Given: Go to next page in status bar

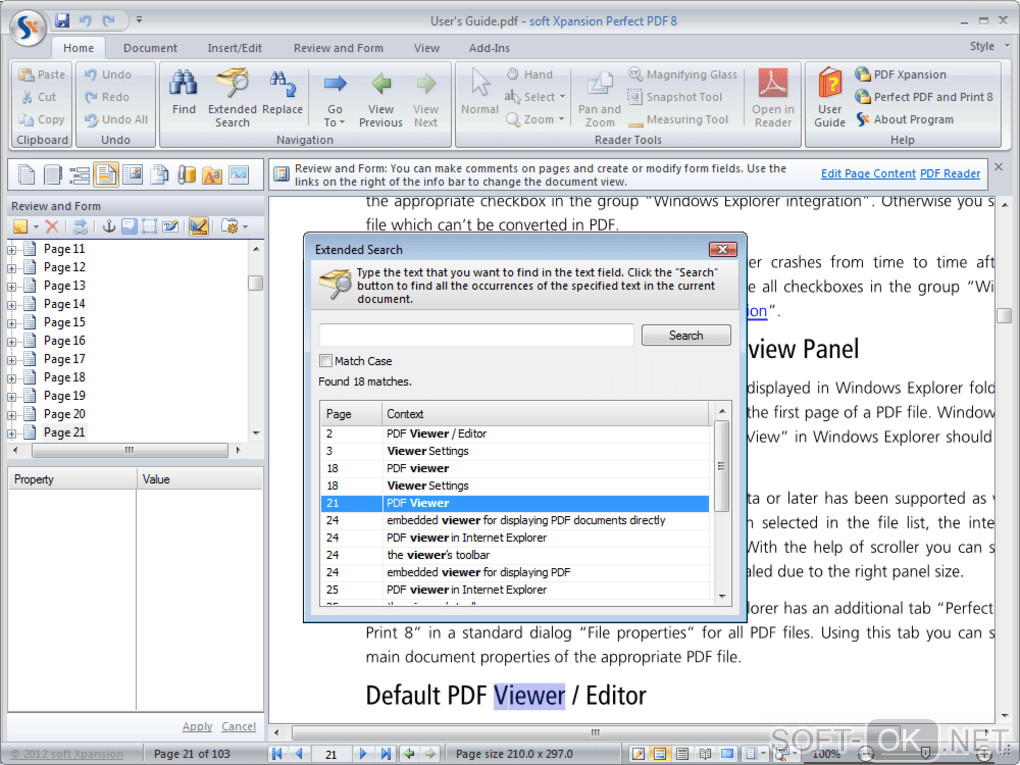Looking at the screenshot, I should [363, 753].
